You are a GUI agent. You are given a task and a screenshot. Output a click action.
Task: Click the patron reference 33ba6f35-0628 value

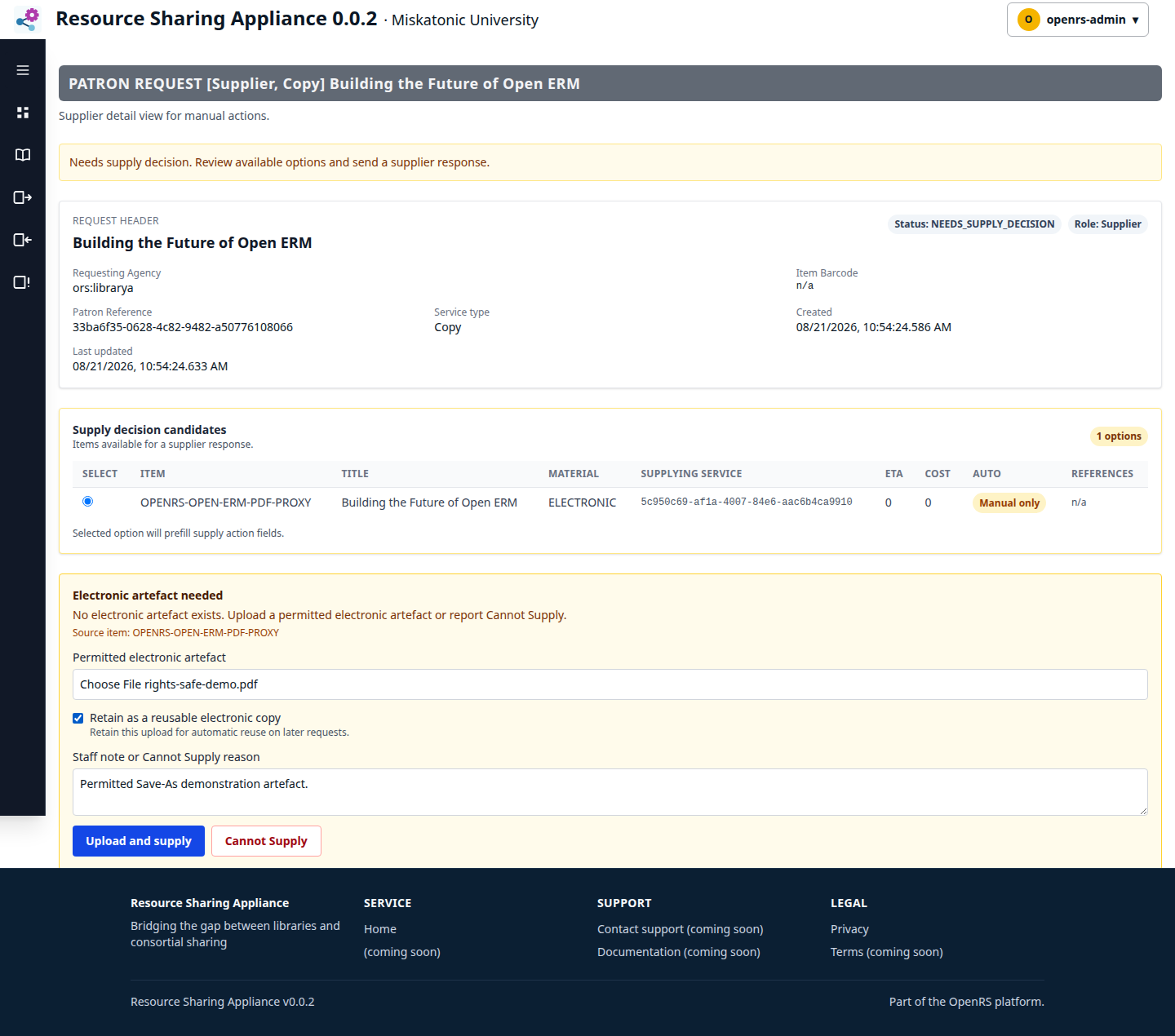[183, 327]
